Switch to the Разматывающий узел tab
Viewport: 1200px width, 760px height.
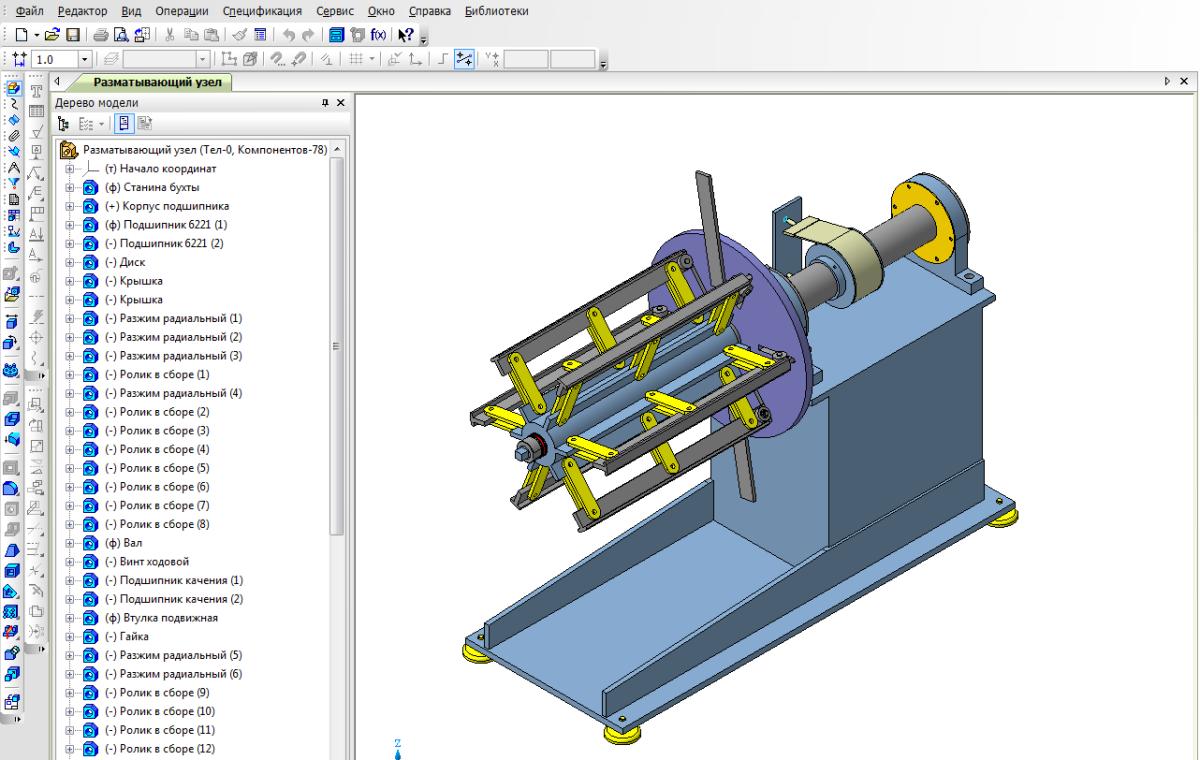[x=157, y=82]
